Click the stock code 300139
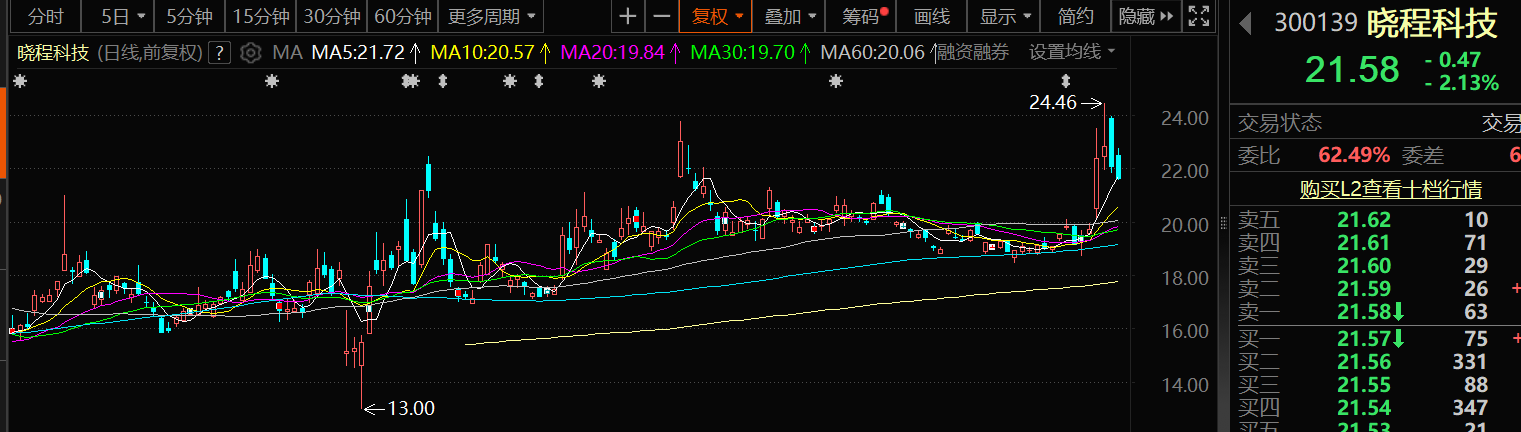Screen dimensions: 1521x432 click(x=1316, y=24)
